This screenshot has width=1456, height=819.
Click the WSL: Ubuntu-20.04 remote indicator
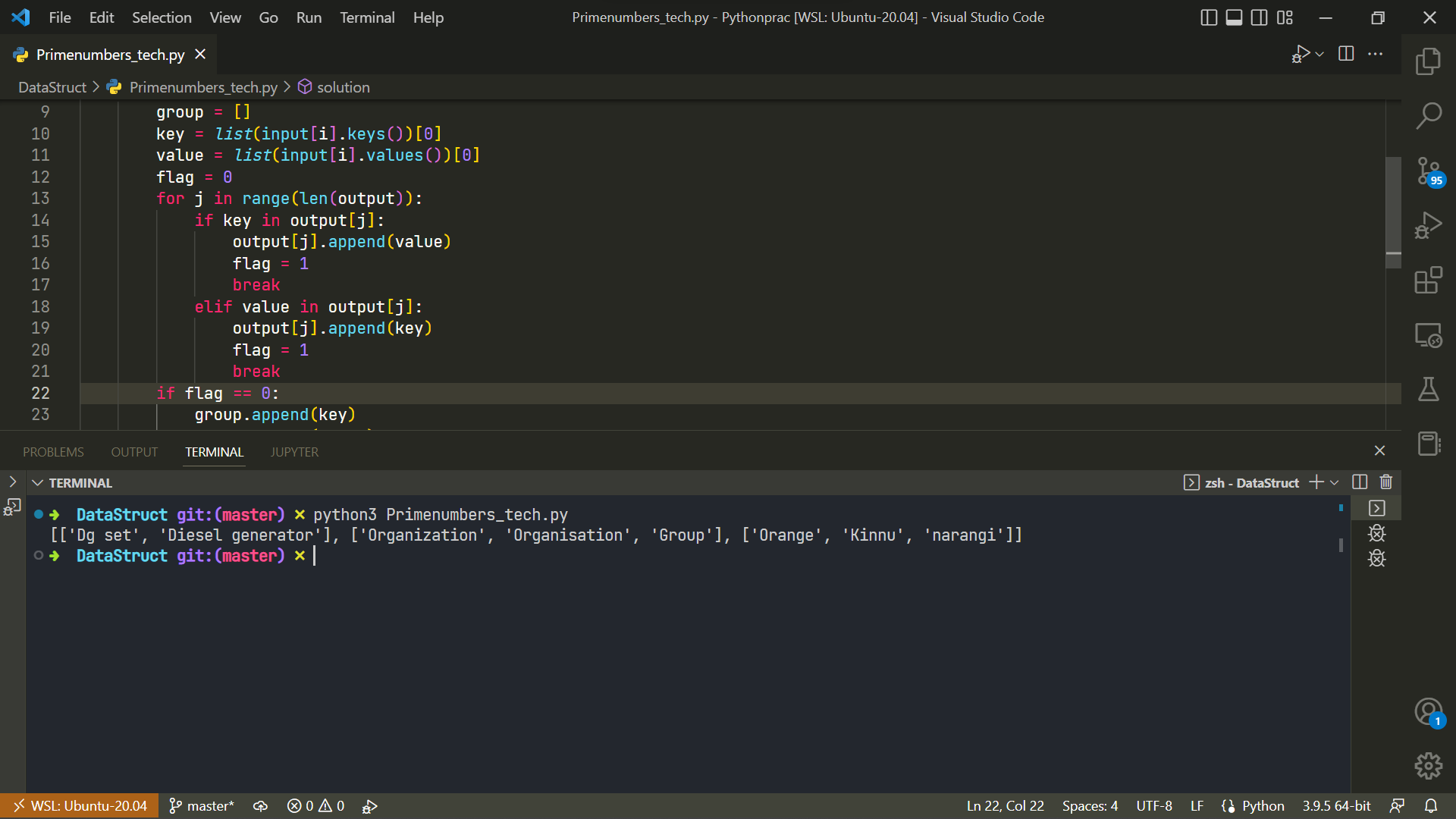tap(80, 805)
